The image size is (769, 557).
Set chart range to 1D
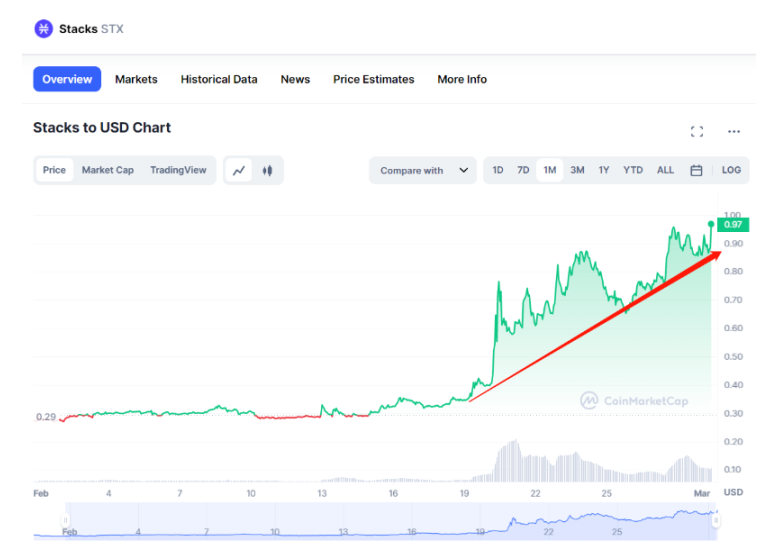click(498, 170)
